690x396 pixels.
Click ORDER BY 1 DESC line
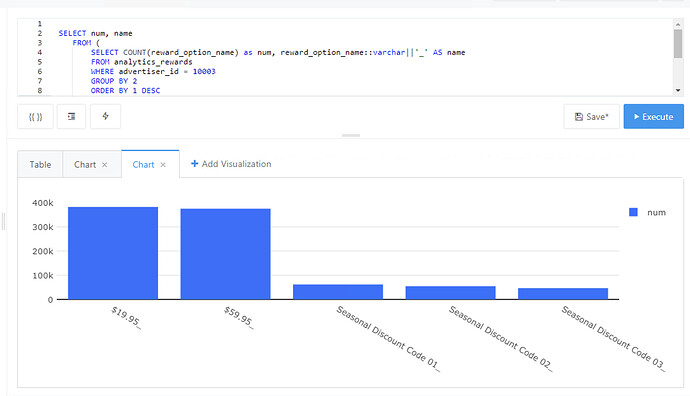(x=125, y=91)
